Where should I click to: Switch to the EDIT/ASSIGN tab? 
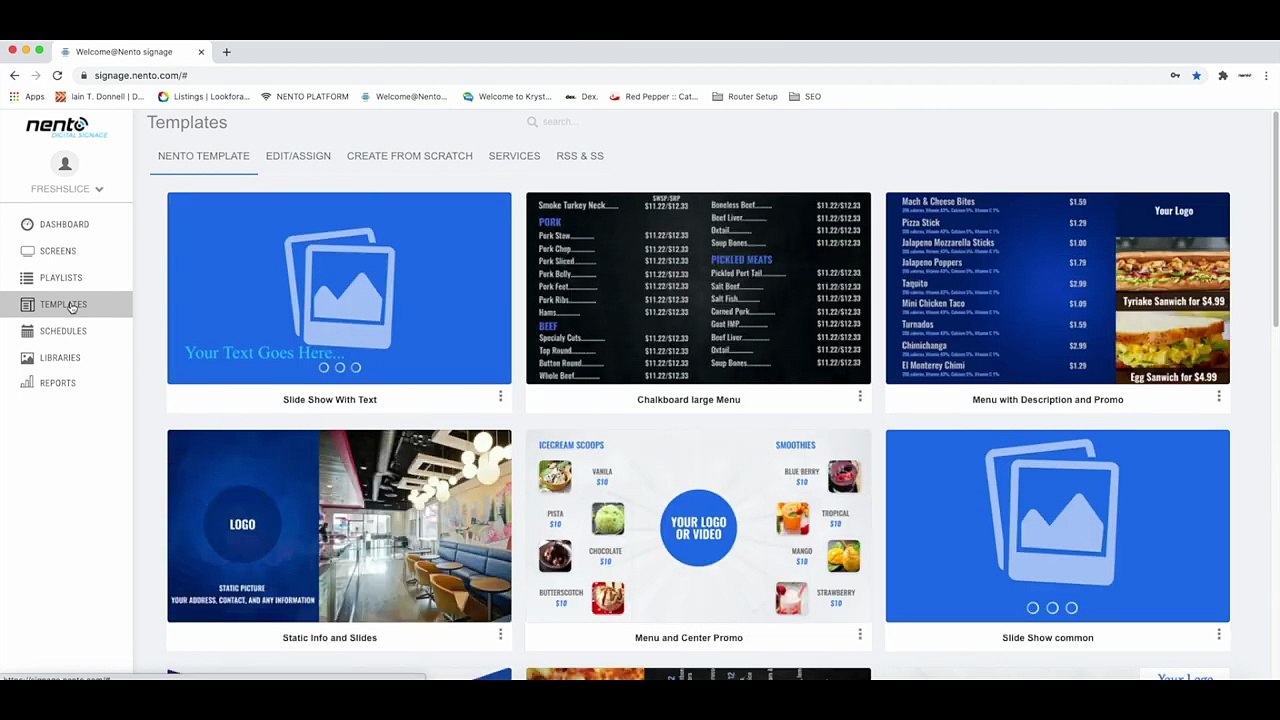click(x=298, y=156)
